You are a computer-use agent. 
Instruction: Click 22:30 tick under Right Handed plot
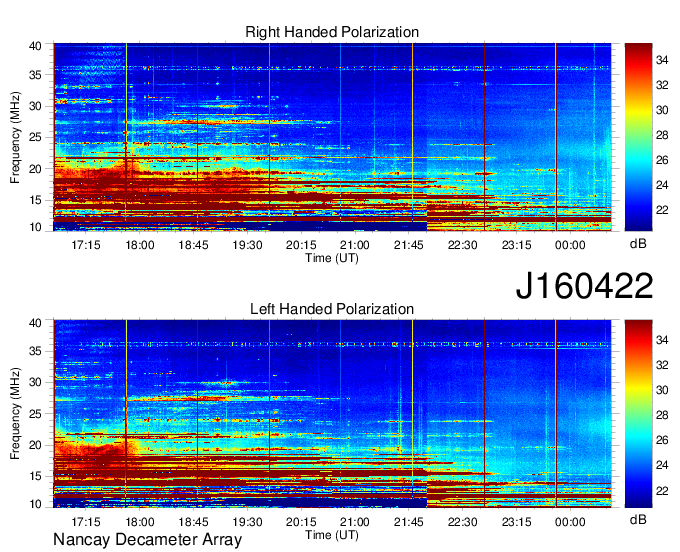pyautogui.click(x=462, y=245)
